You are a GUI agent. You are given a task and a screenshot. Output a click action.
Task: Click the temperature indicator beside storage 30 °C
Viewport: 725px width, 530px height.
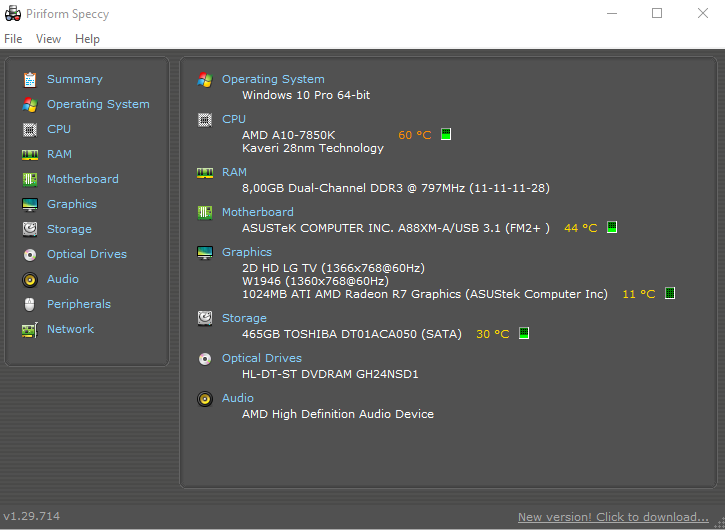coord(524,333)
